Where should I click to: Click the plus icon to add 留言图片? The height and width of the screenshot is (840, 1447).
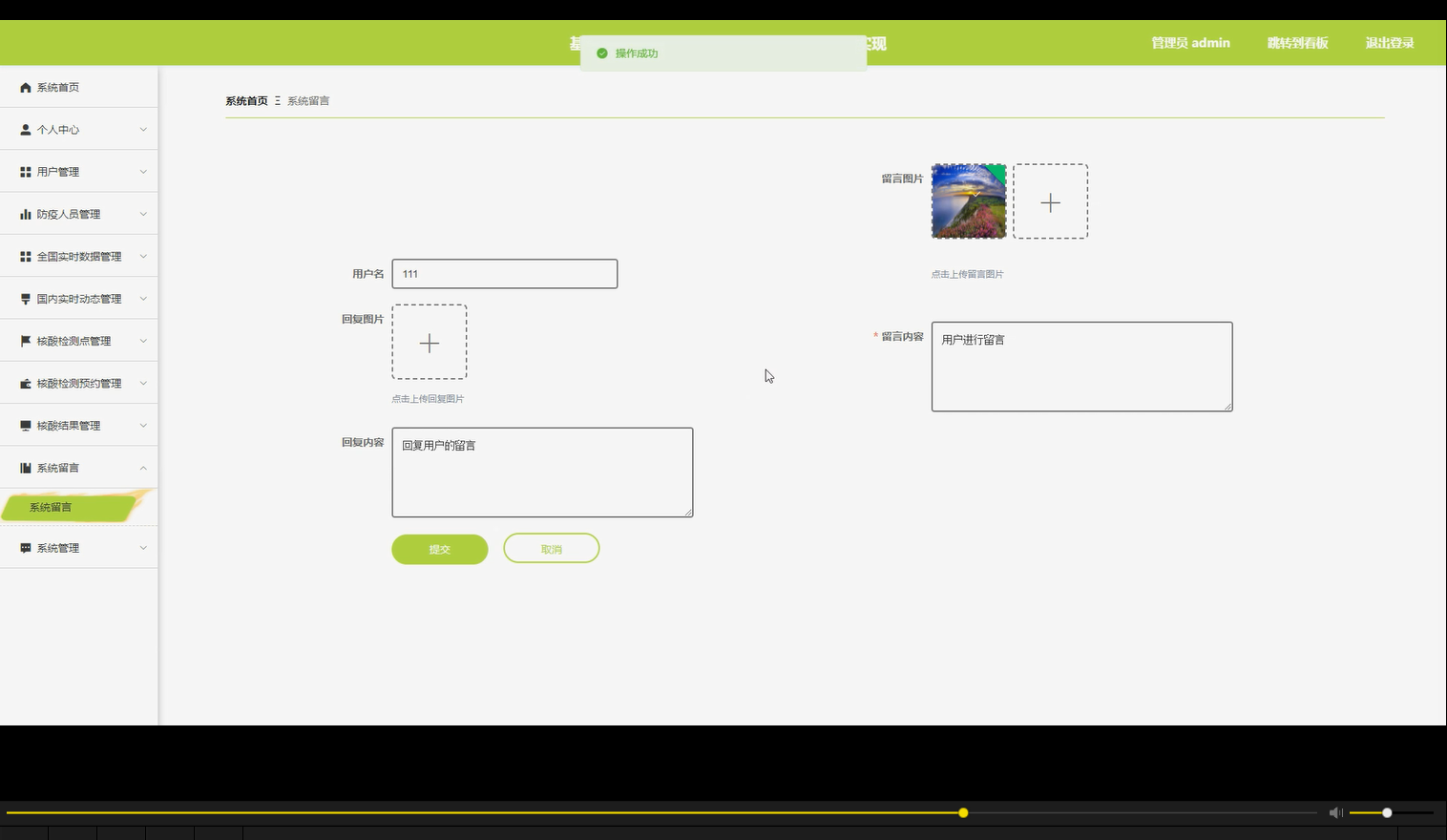(1050, 201)
